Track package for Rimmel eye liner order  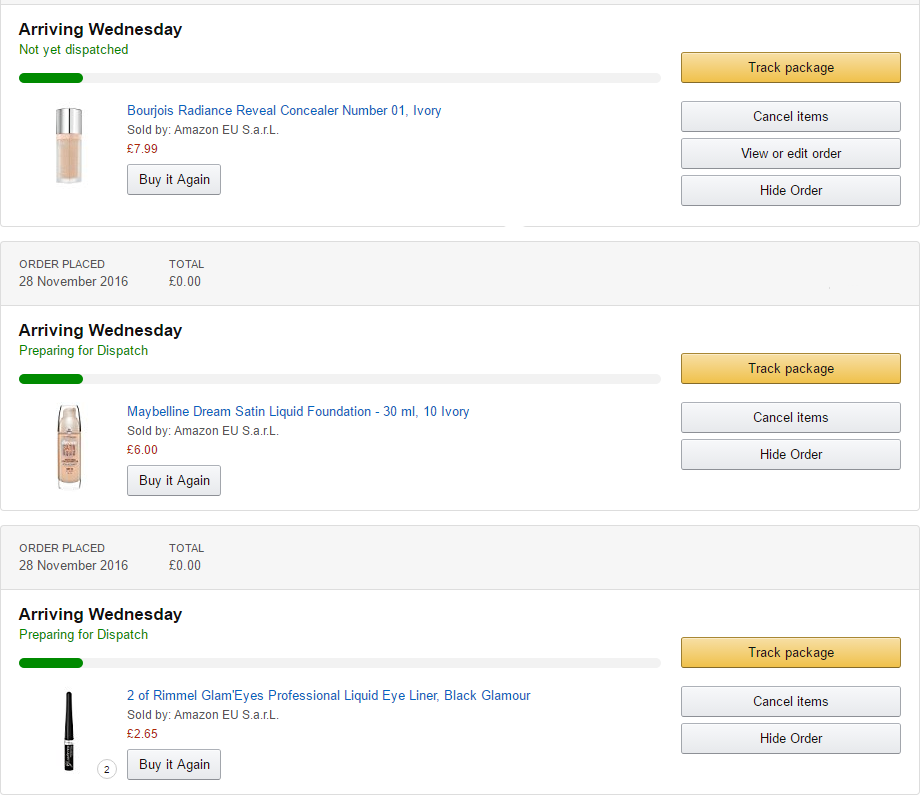click(790, 653)
